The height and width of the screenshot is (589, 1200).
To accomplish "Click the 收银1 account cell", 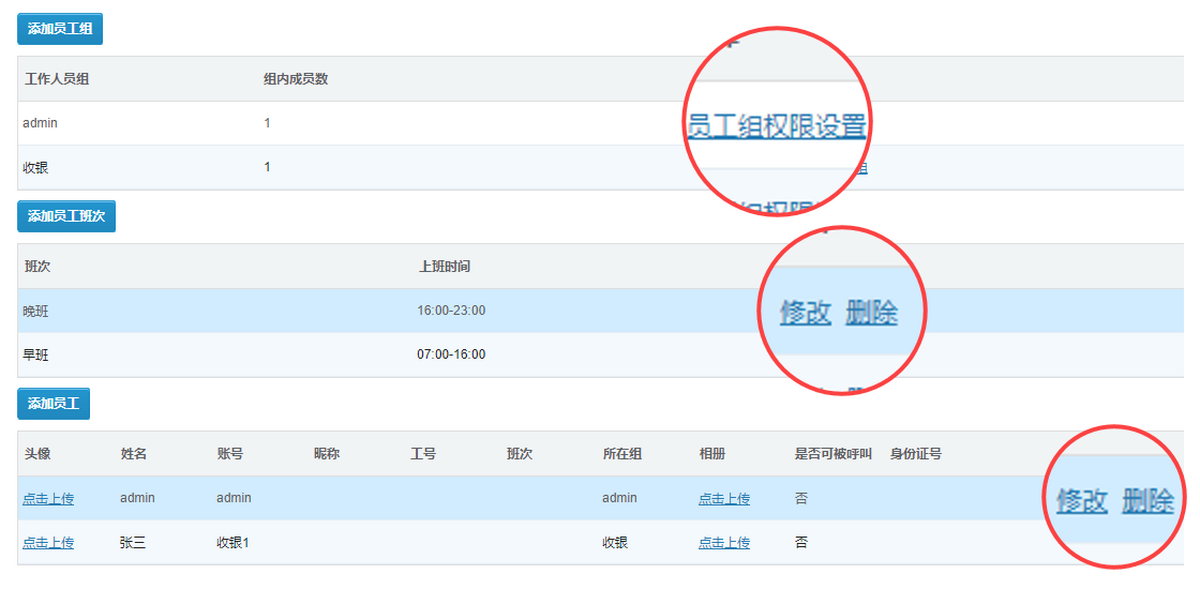I will tap(233, 542).
